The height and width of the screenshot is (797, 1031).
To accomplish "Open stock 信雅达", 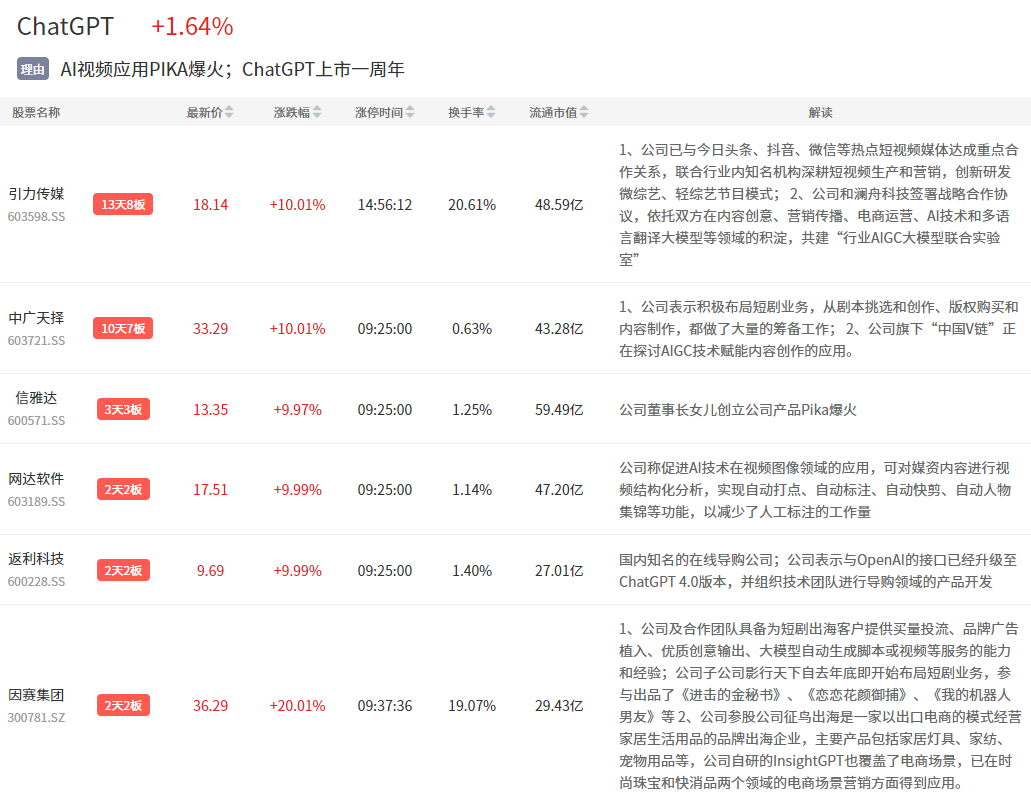I will 36,398.
